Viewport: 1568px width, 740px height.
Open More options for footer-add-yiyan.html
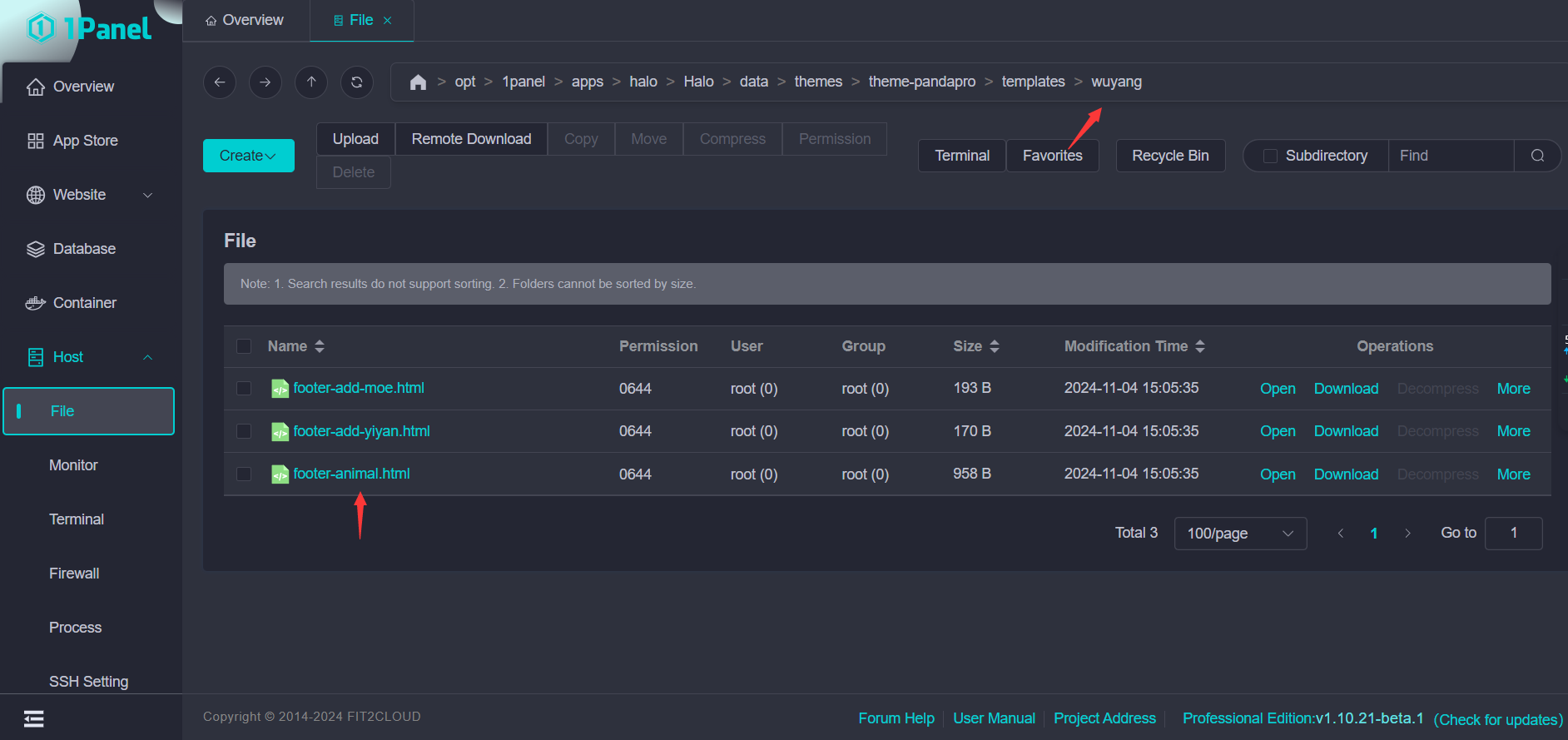[x=1513, y=431]
